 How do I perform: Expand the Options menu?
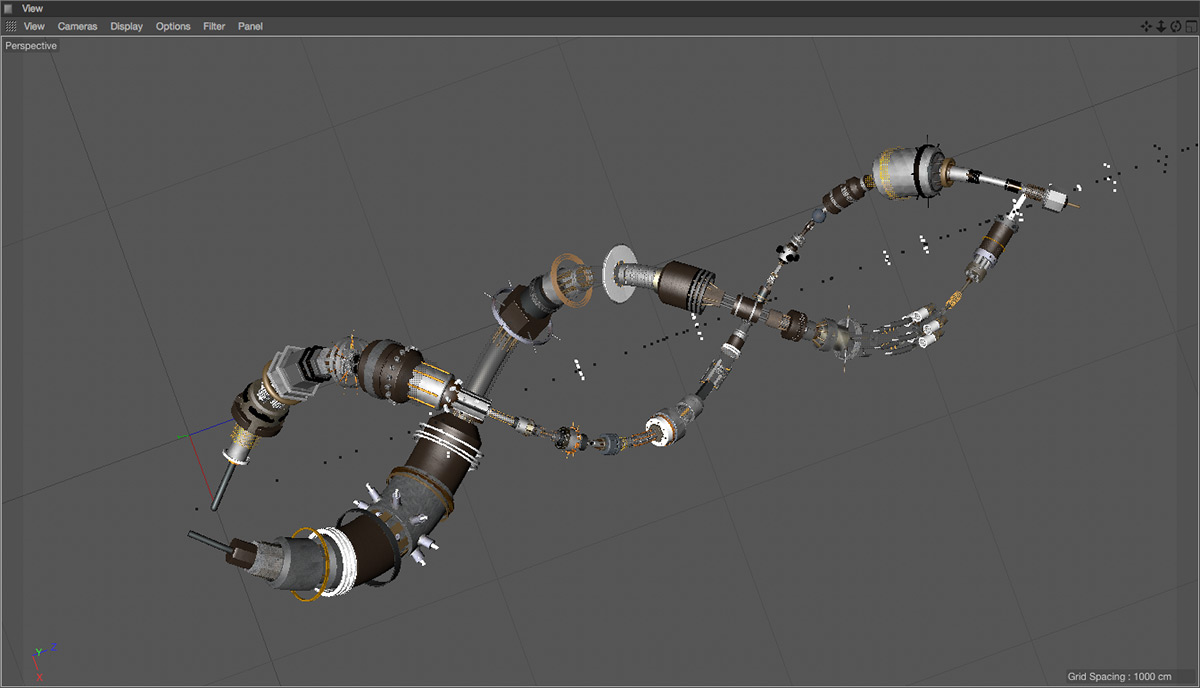point(173,26)
